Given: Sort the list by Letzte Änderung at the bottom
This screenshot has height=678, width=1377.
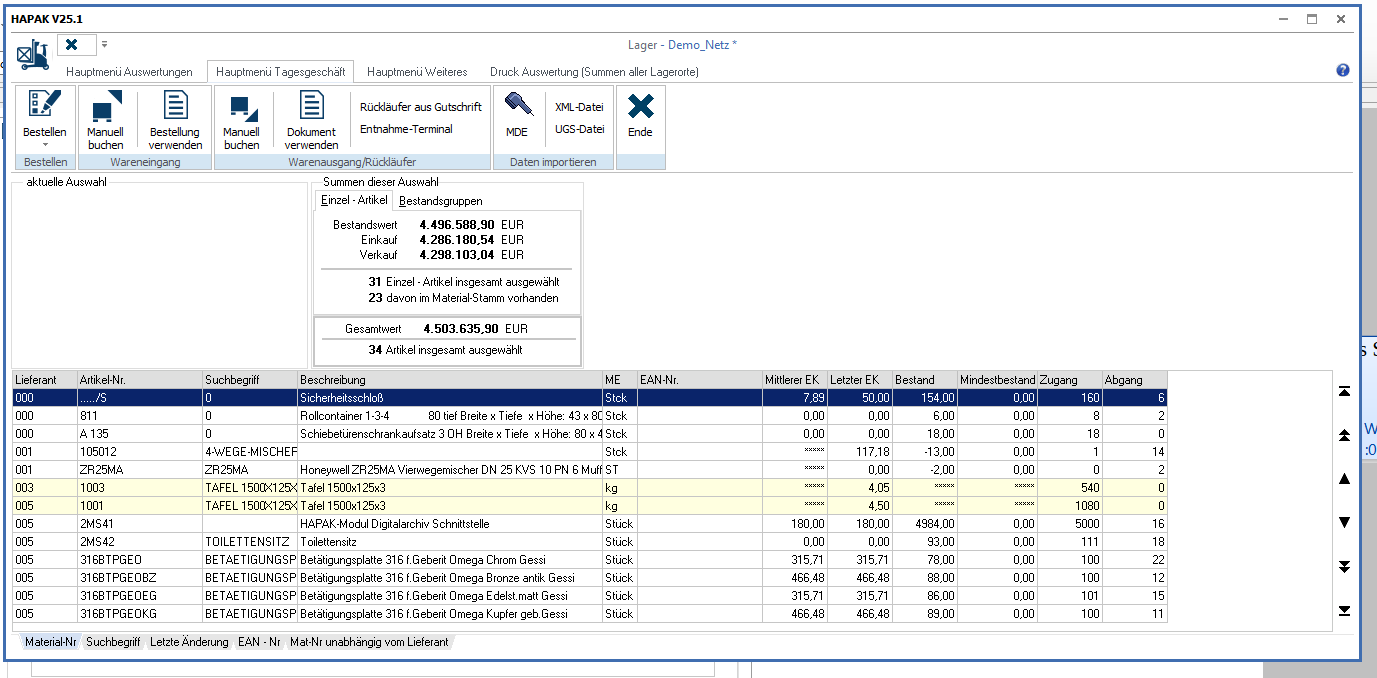Looking at the screenshot, I should 189,642.
